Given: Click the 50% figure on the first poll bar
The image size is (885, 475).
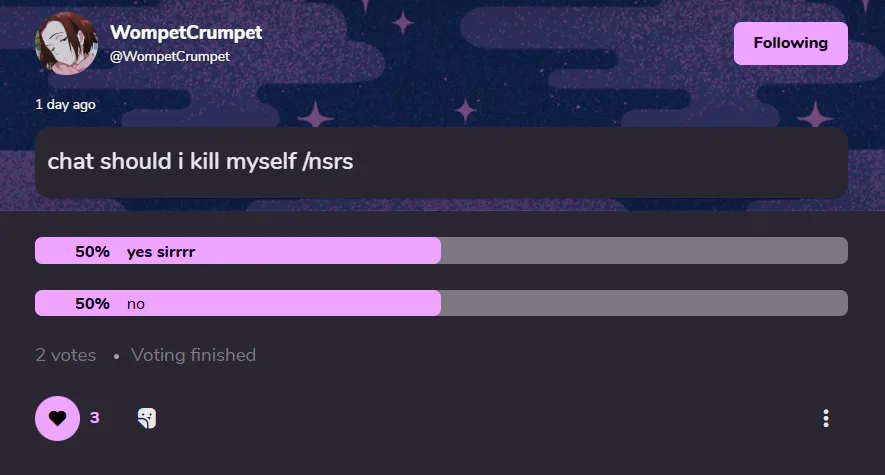Looking at the screenshot, I should 92,252.
